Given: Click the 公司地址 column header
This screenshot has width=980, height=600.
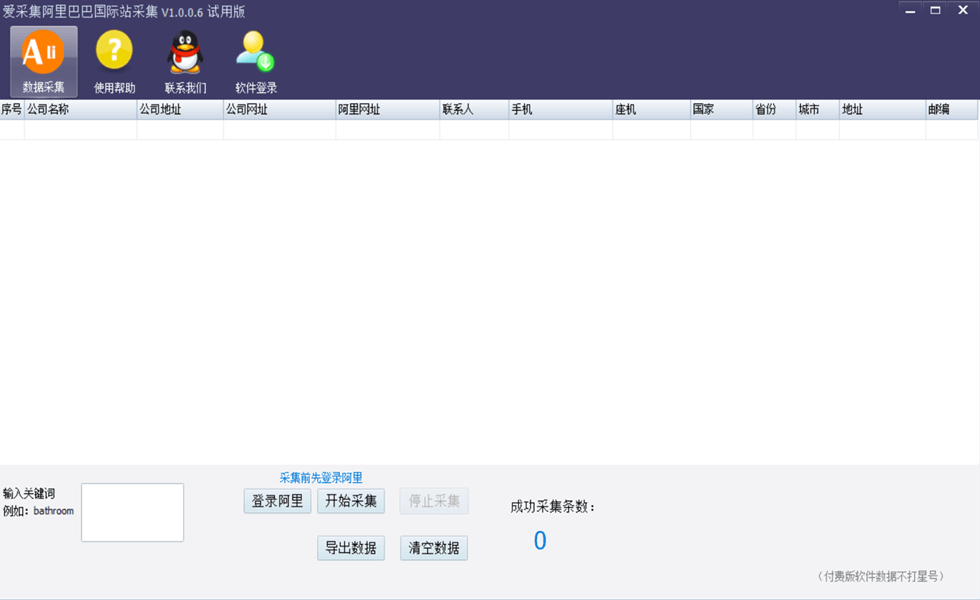Looking at the screenshot, I should 180,109.
